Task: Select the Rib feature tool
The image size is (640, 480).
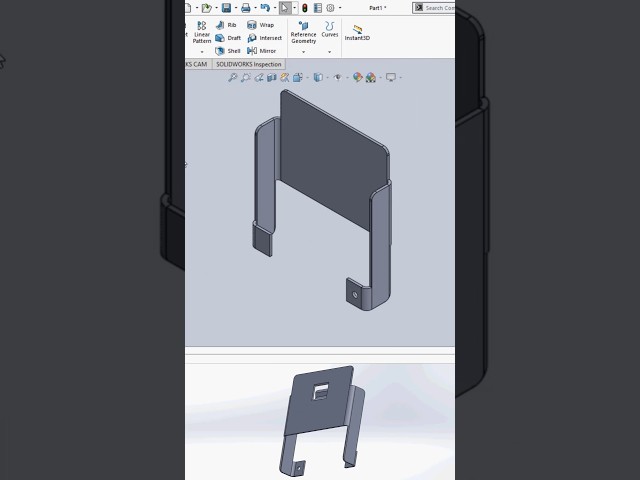Action: tap(226, 25)
